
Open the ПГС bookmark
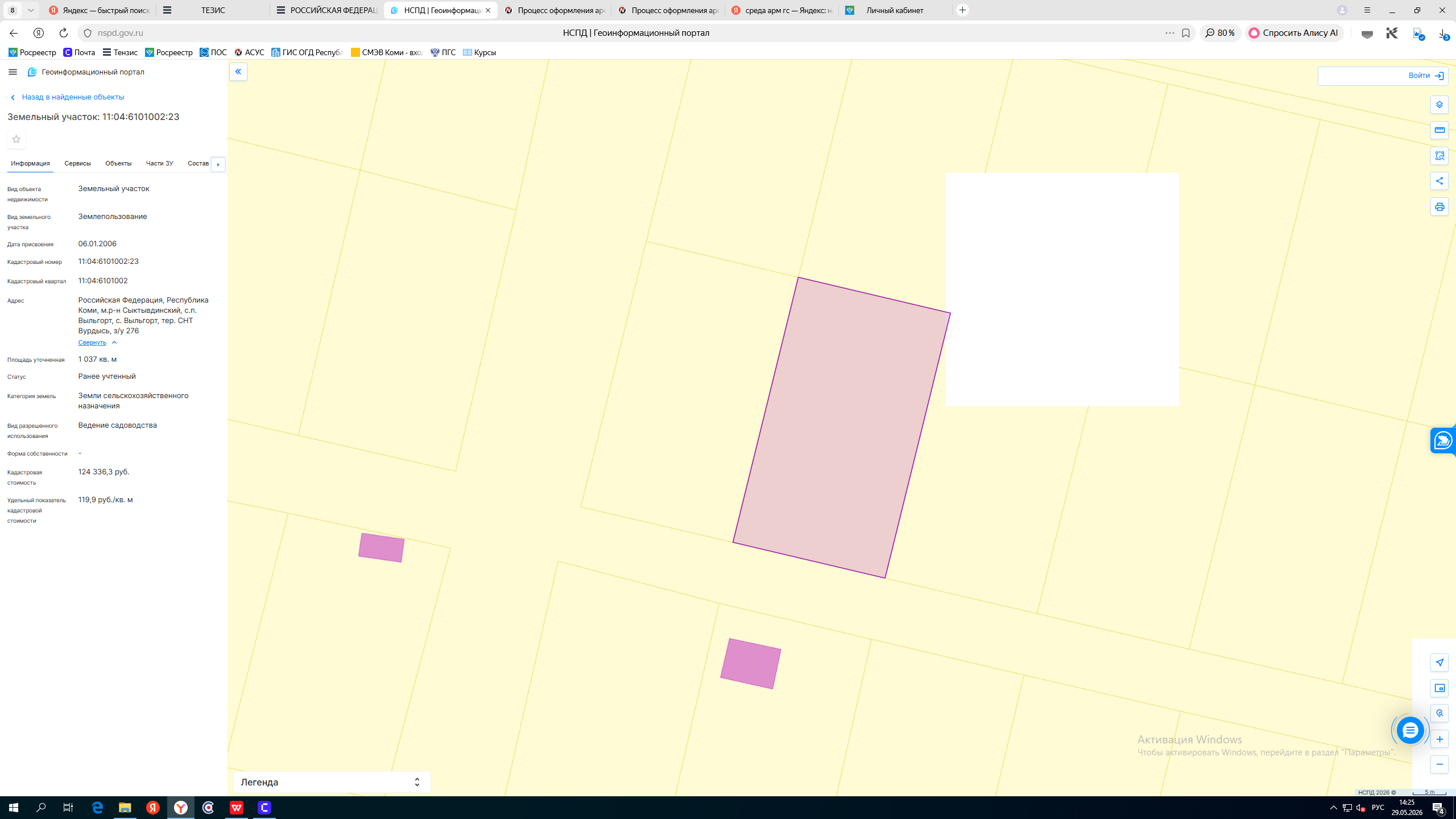[443, 52]
